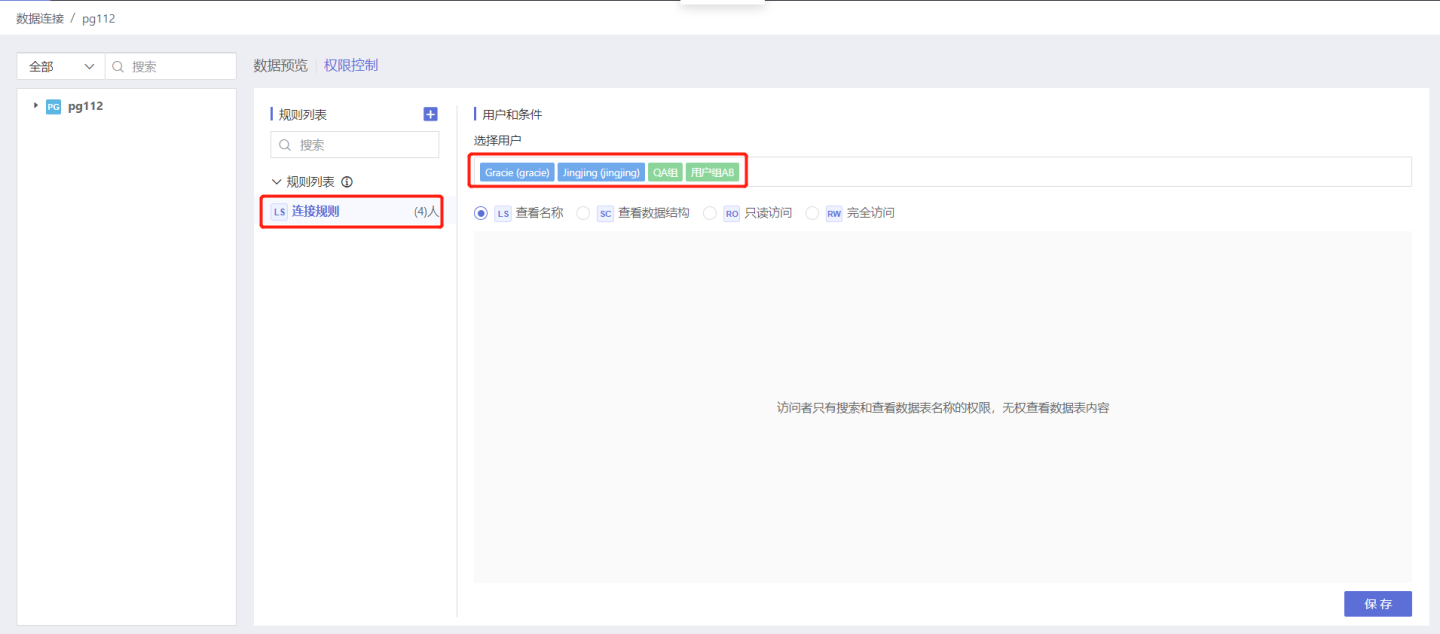Click the RO badge for 只读访问
The image size is (1440, 634).
(x=732, y=213)
